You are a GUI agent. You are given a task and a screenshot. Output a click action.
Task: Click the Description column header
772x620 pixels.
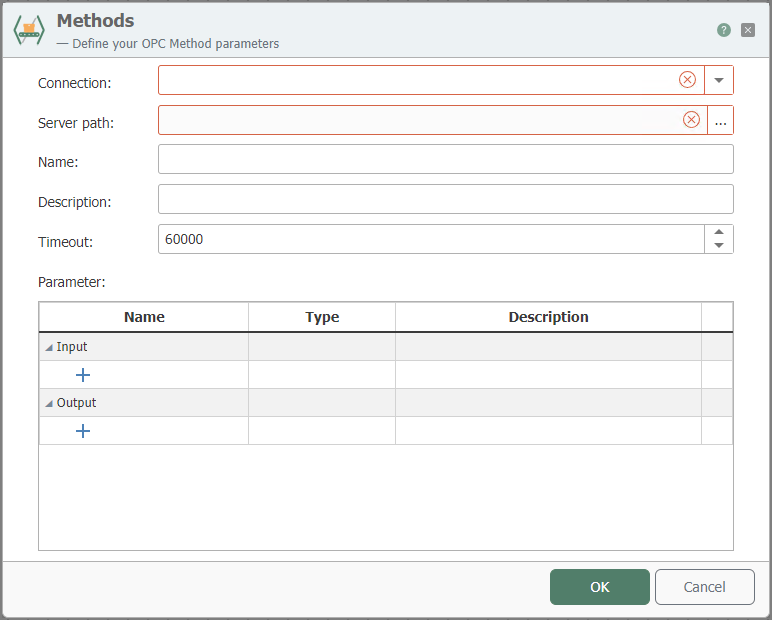click(548, 317)
